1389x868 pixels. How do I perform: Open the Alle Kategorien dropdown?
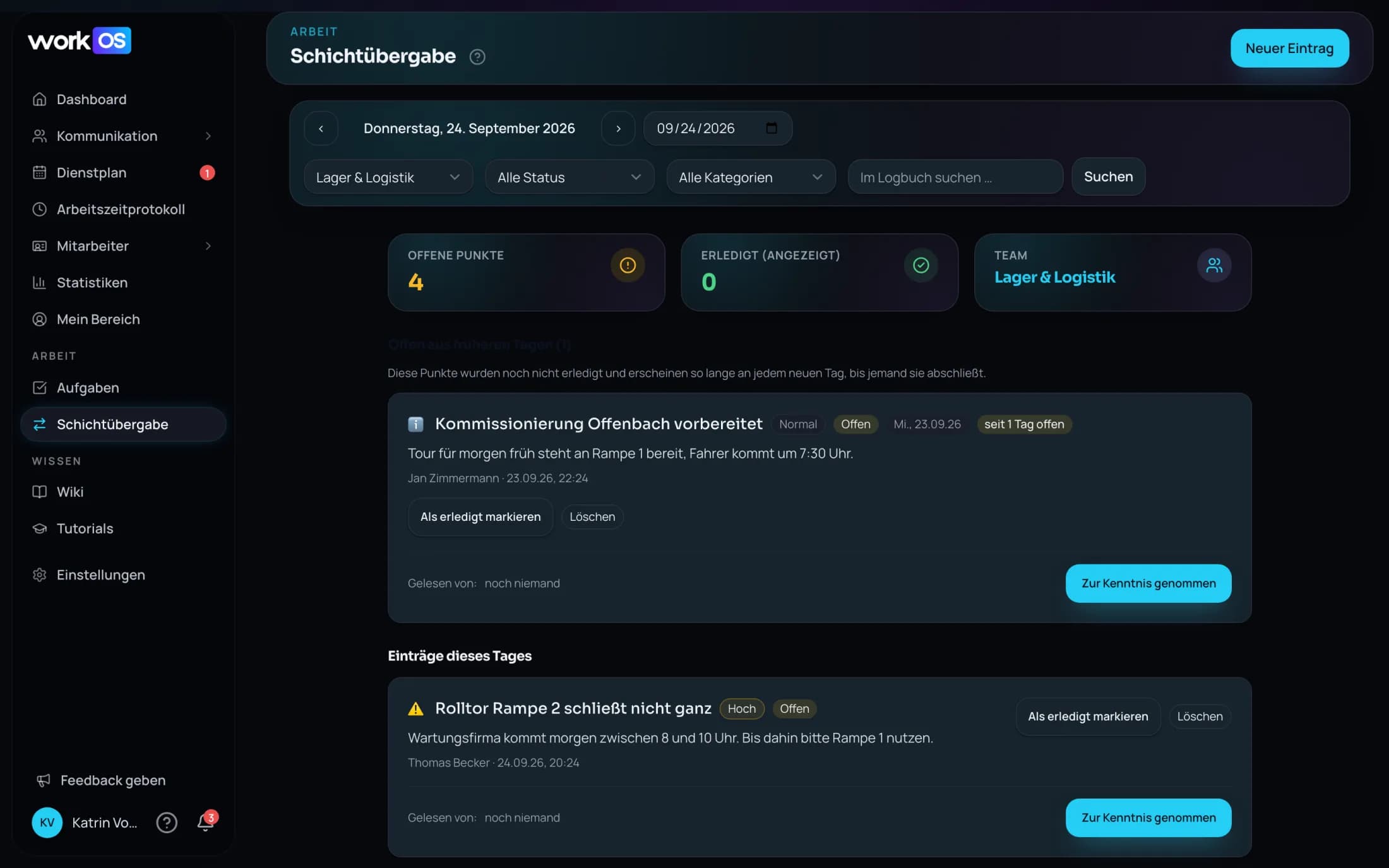tap(751, 177)
